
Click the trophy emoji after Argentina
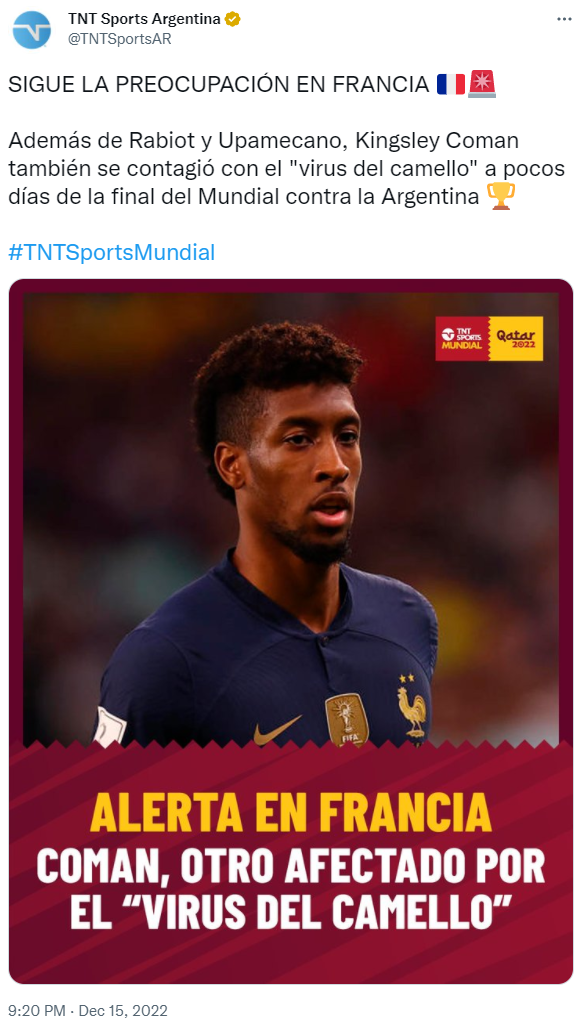(x=501, y=196)
